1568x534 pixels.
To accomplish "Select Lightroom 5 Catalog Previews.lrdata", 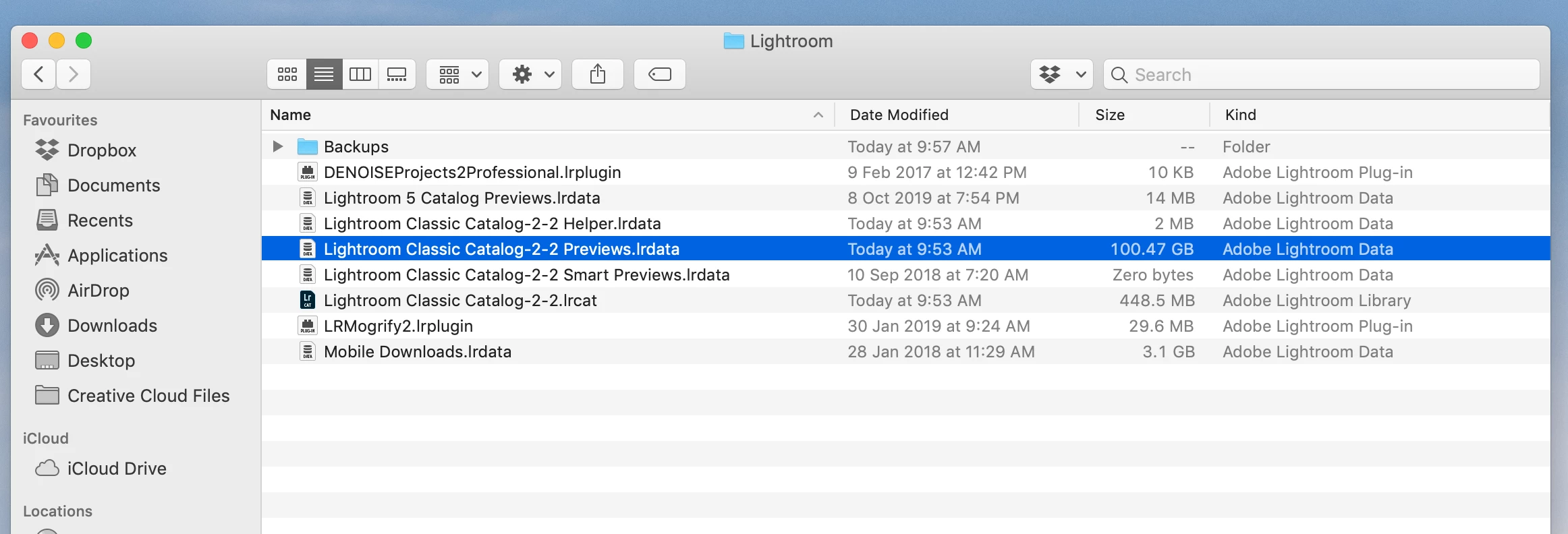I will pos(462,198).
